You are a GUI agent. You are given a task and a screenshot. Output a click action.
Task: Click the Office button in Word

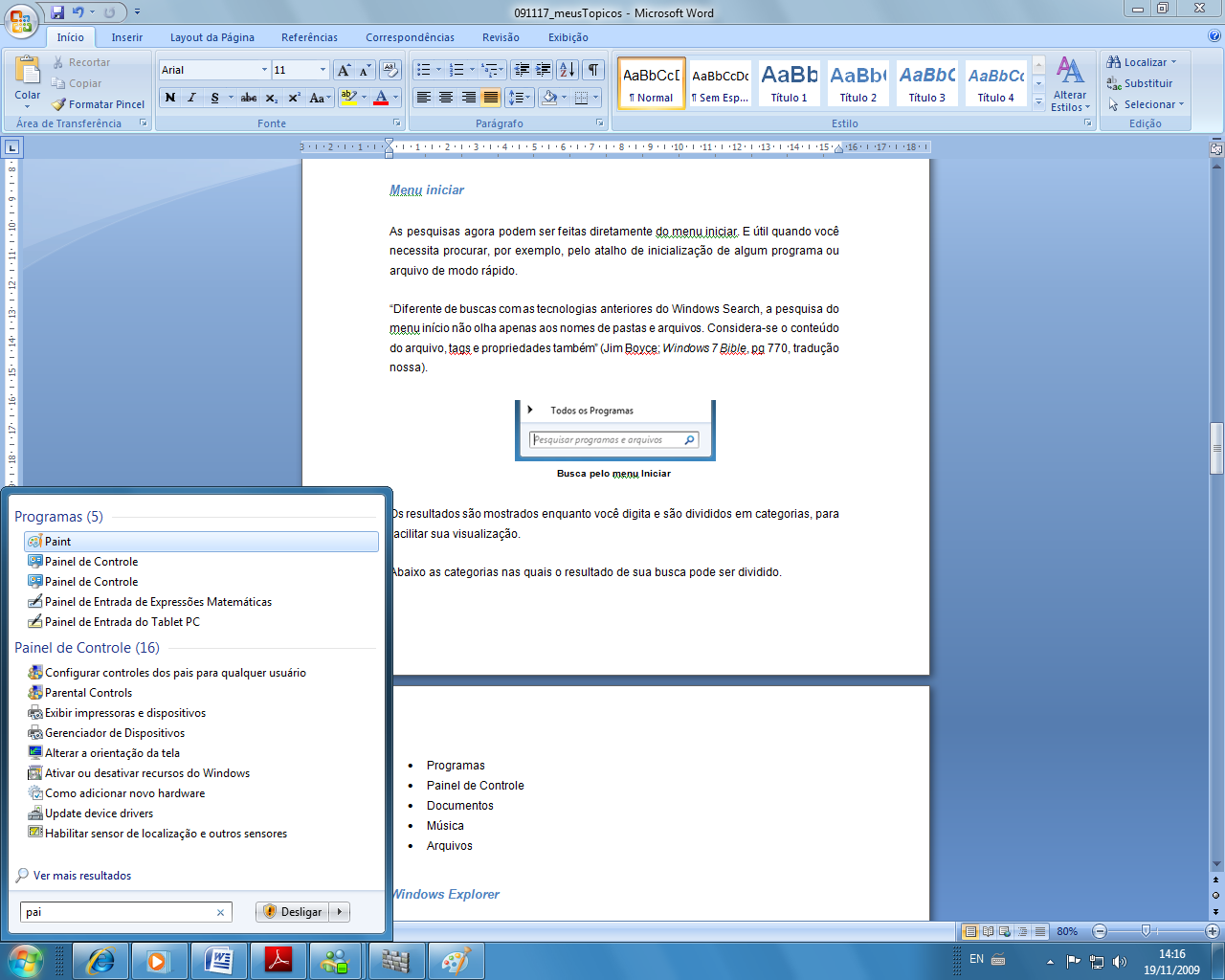tap(20, 19)
